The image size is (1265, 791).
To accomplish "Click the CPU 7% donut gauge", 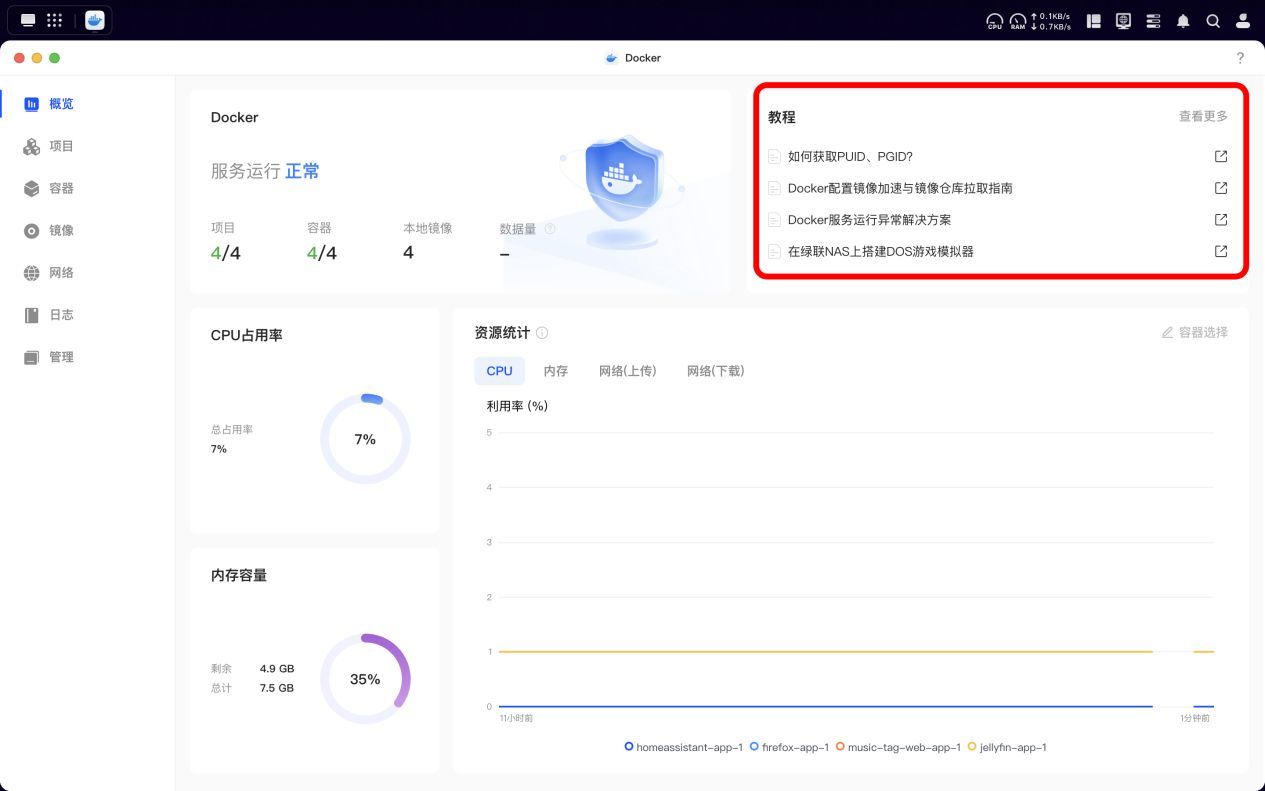I will pos(365,439).
